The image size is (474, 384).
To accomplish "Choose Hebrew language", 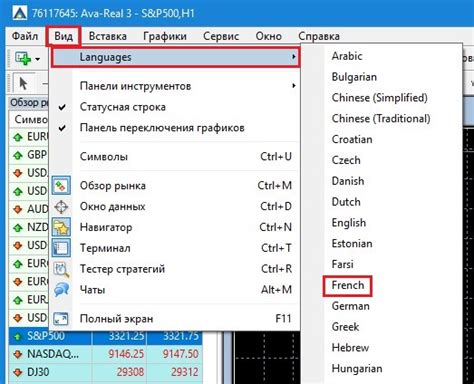I will tap(350, 348).
